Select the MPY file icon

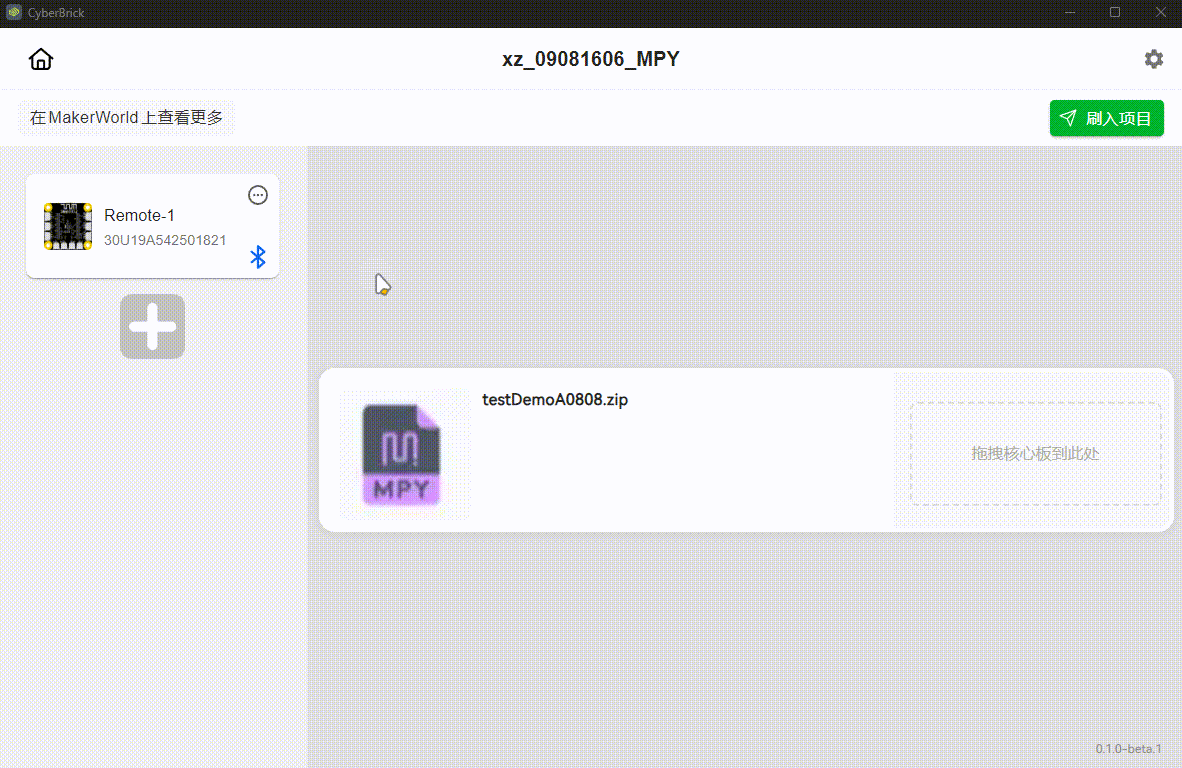[402, 454]
